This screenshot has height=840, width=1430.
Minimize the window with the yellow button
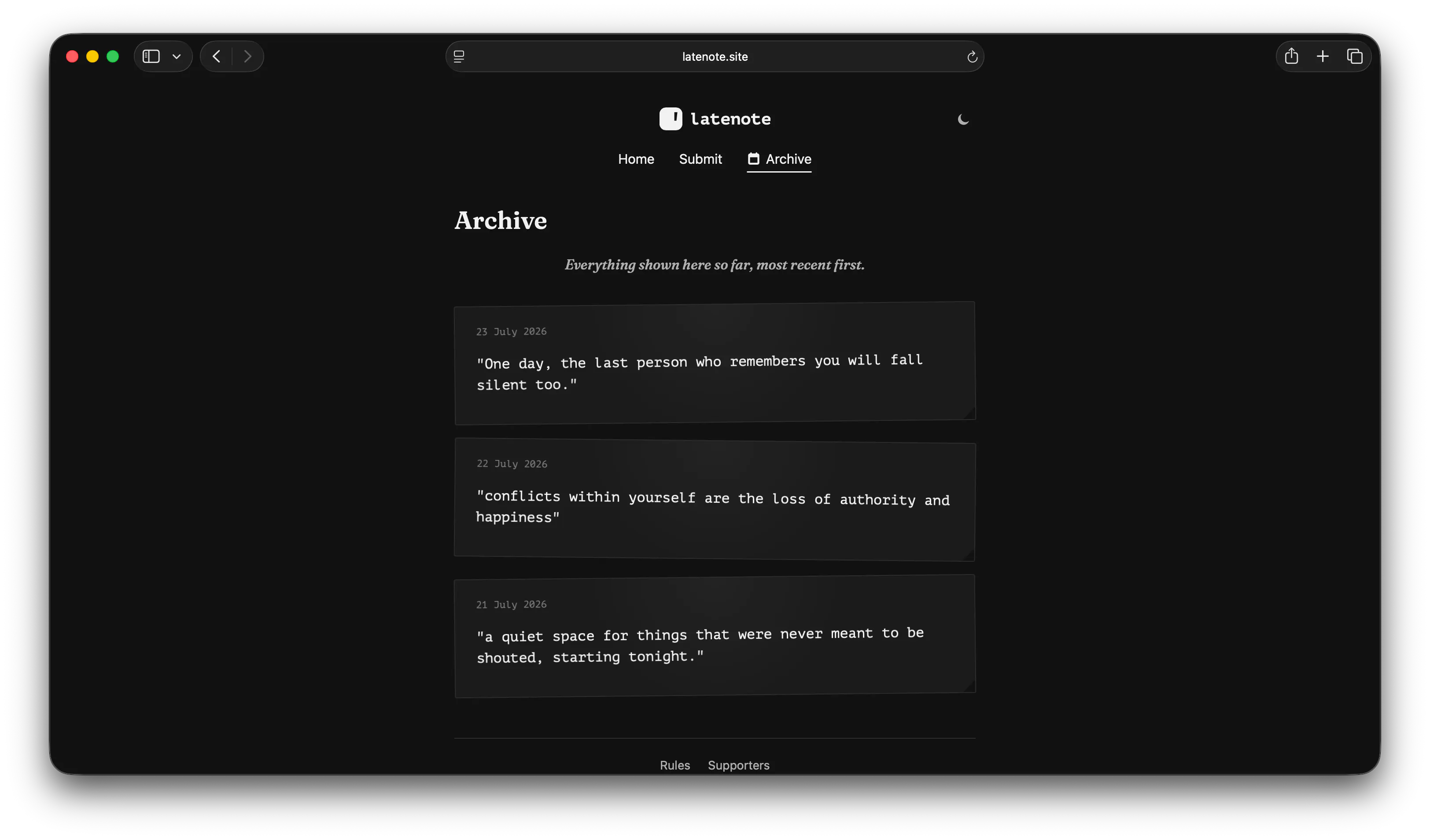tap(92, 56)
